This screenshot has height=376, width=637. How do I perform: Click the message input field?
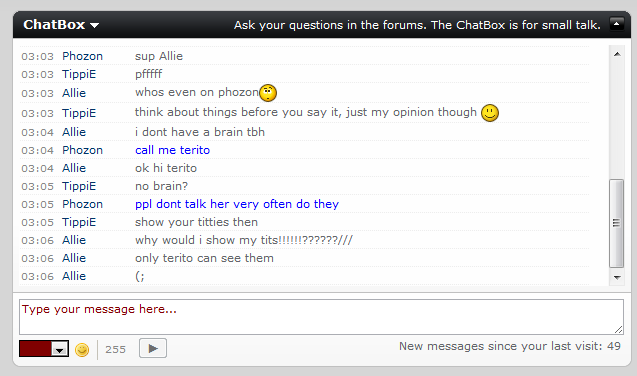pos(321,317)
